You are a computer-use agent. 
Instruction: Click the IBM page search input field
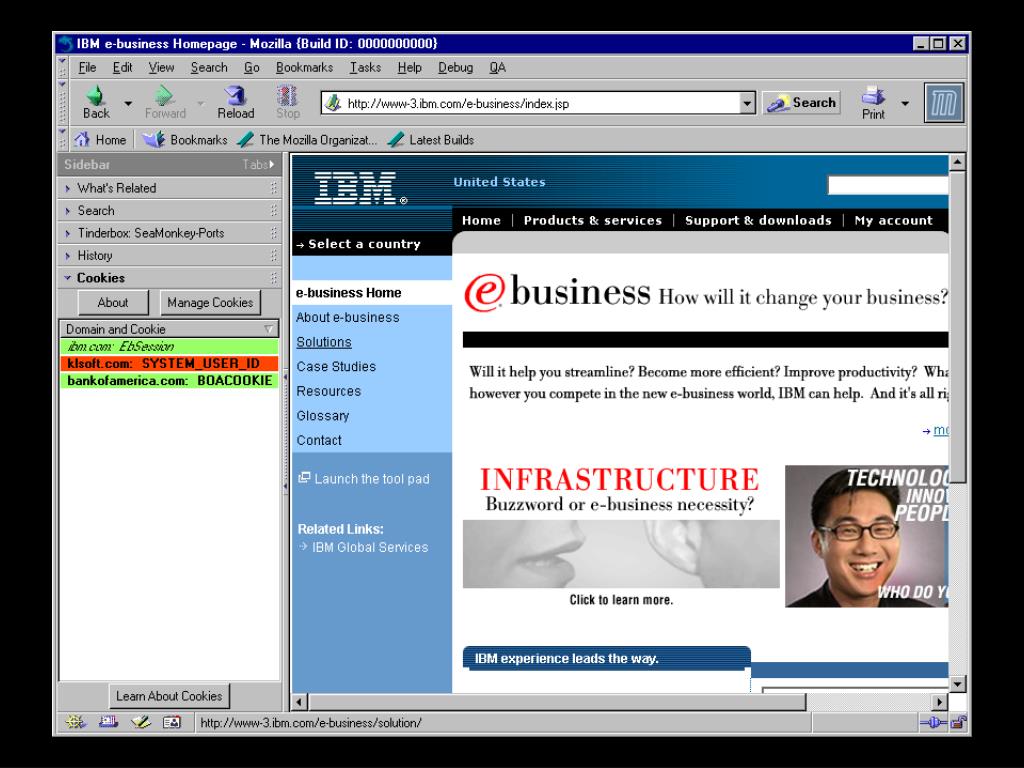click(888, 185)
